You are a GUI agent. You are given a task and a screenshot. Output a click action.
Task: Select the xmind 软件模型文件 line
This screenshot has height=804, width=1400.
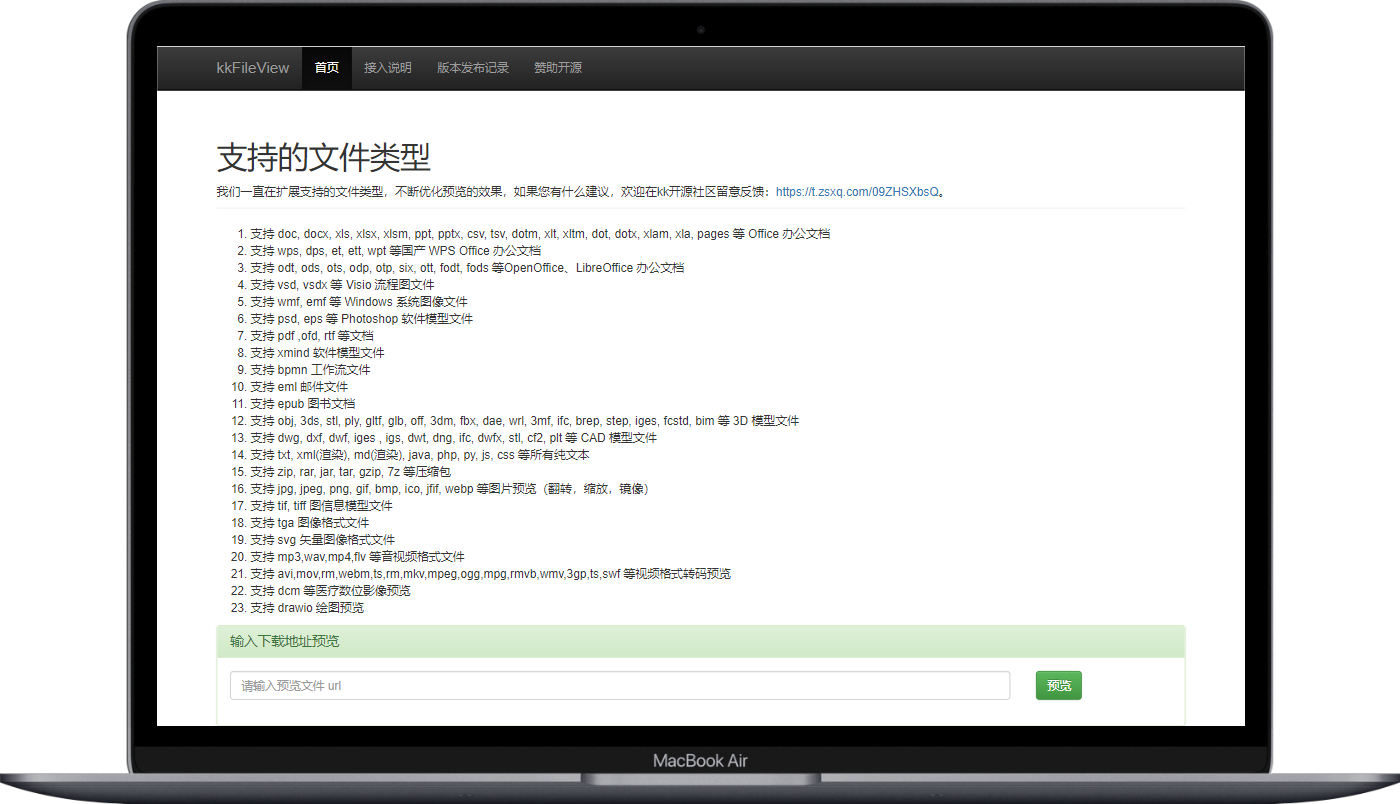tap(317, 353)
